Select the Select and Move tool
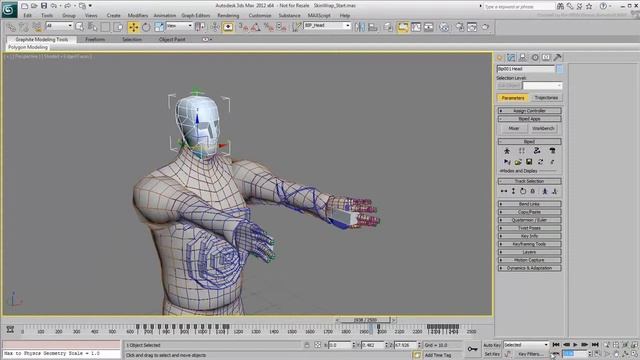The image size is (640, 360). (133, 27)
